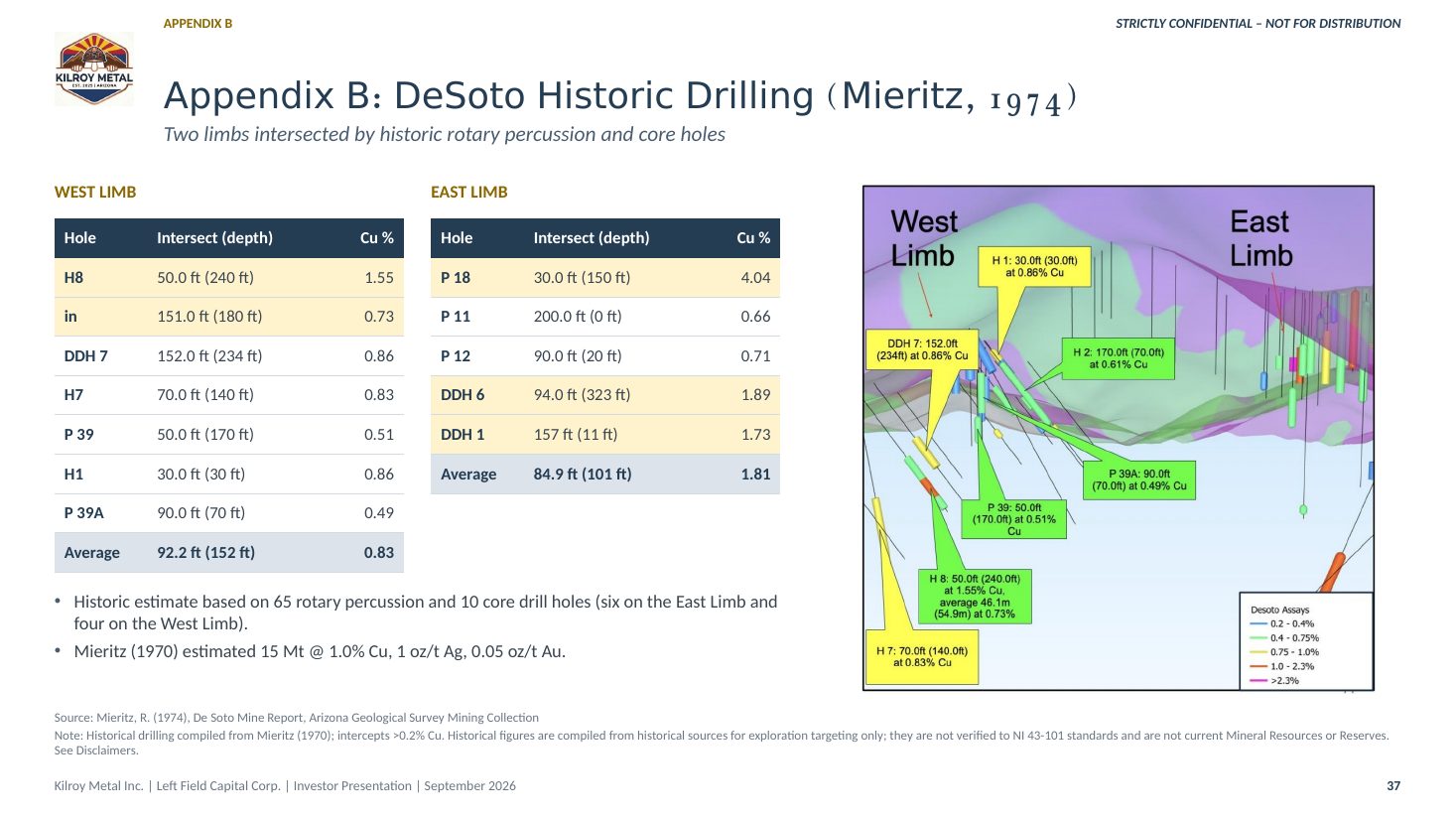The image size is (1456, 819).
Task: Select the 'DDH 7' hole cell
Action: pyautogui.click(x=86, y=355)
